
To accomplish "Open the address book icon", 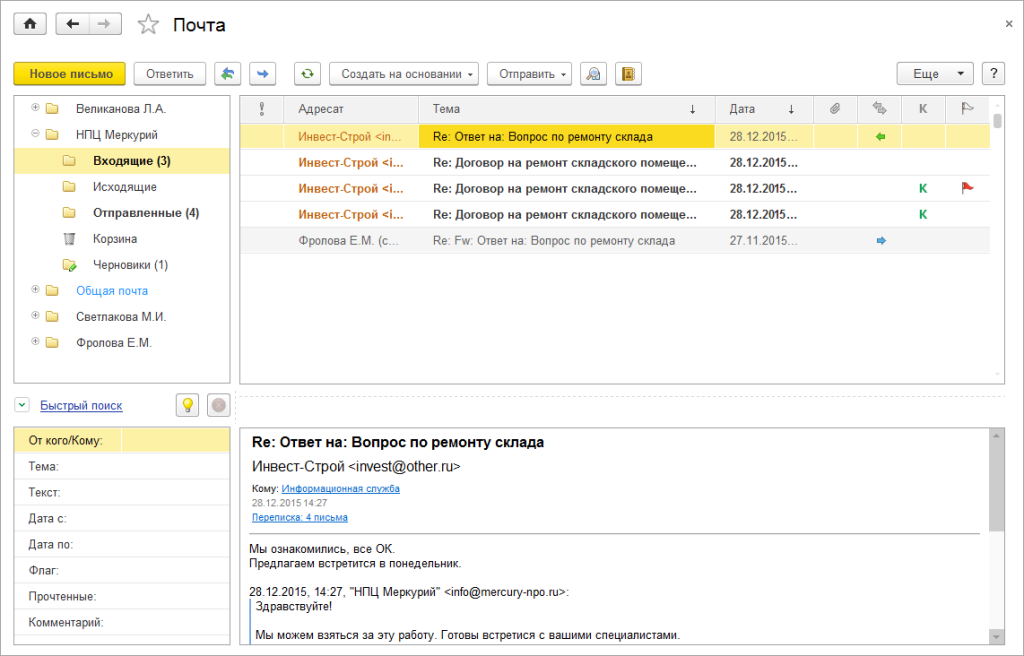I will click(628, 74).
